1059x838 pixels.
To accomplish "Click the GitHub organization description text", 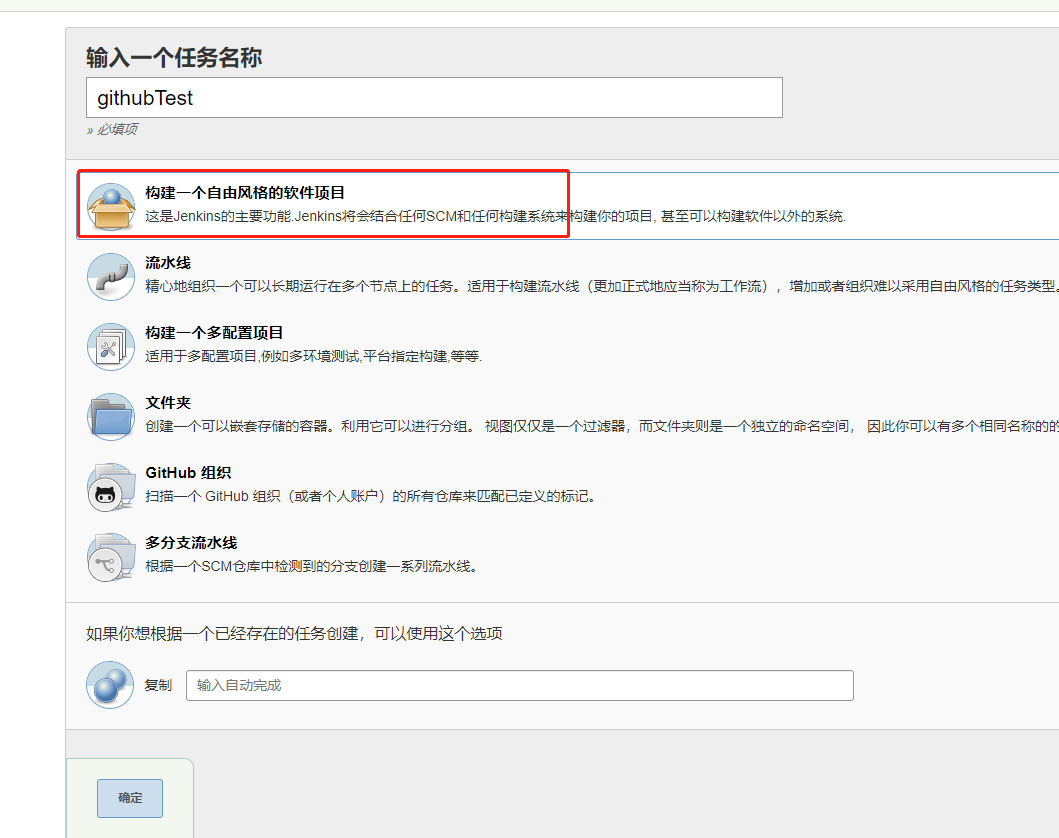I will 370,496.
